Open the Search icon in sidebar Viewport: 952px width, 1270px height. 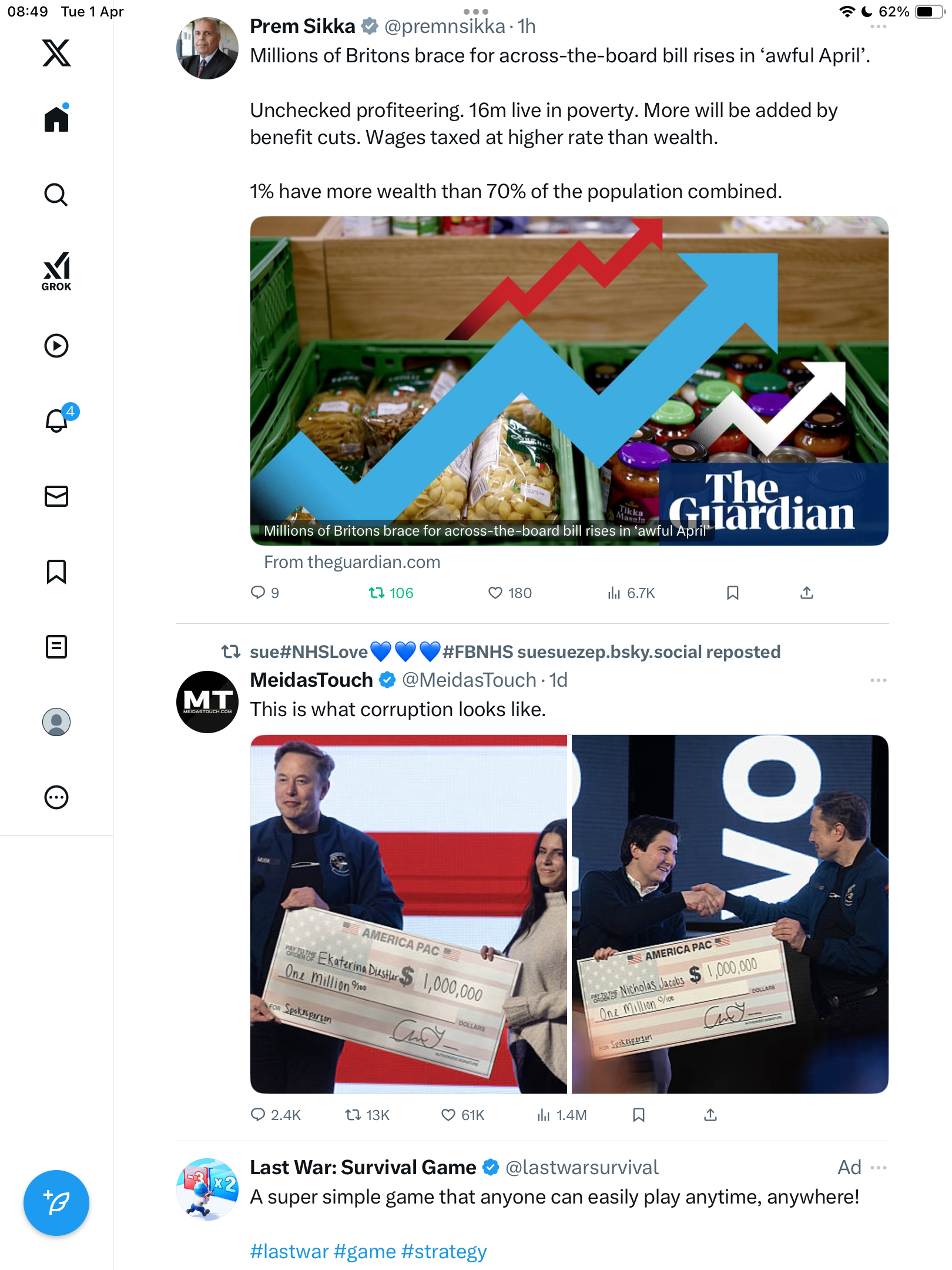point(56,195)
